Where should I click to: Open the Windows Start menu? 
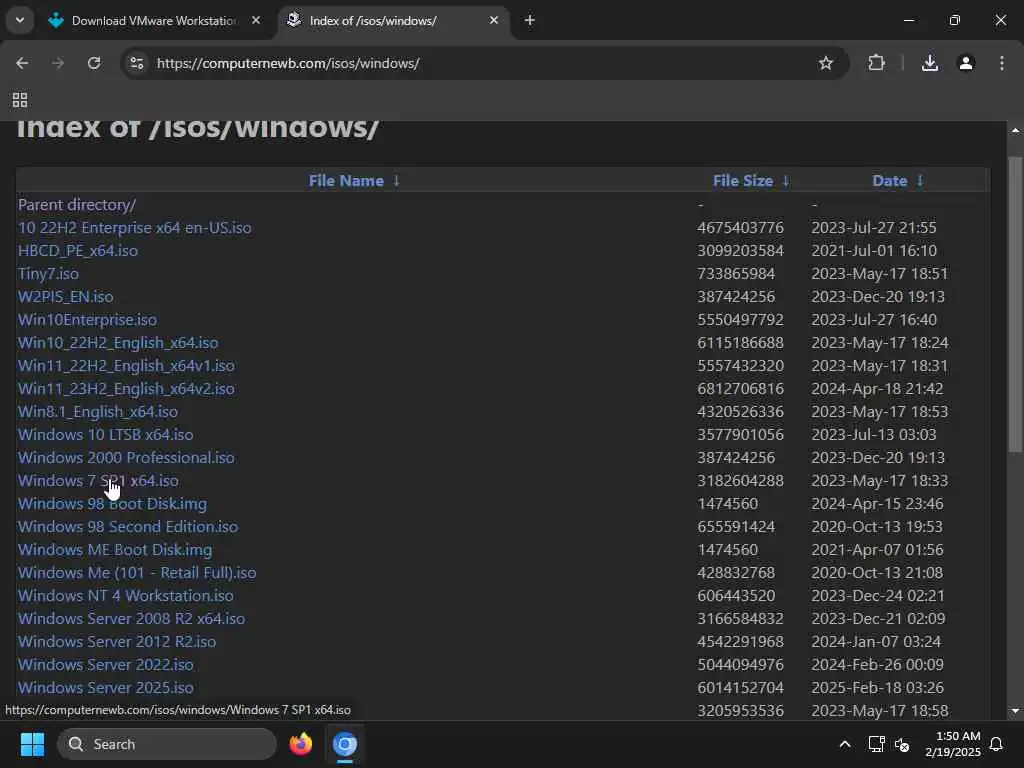click(32, 744)
